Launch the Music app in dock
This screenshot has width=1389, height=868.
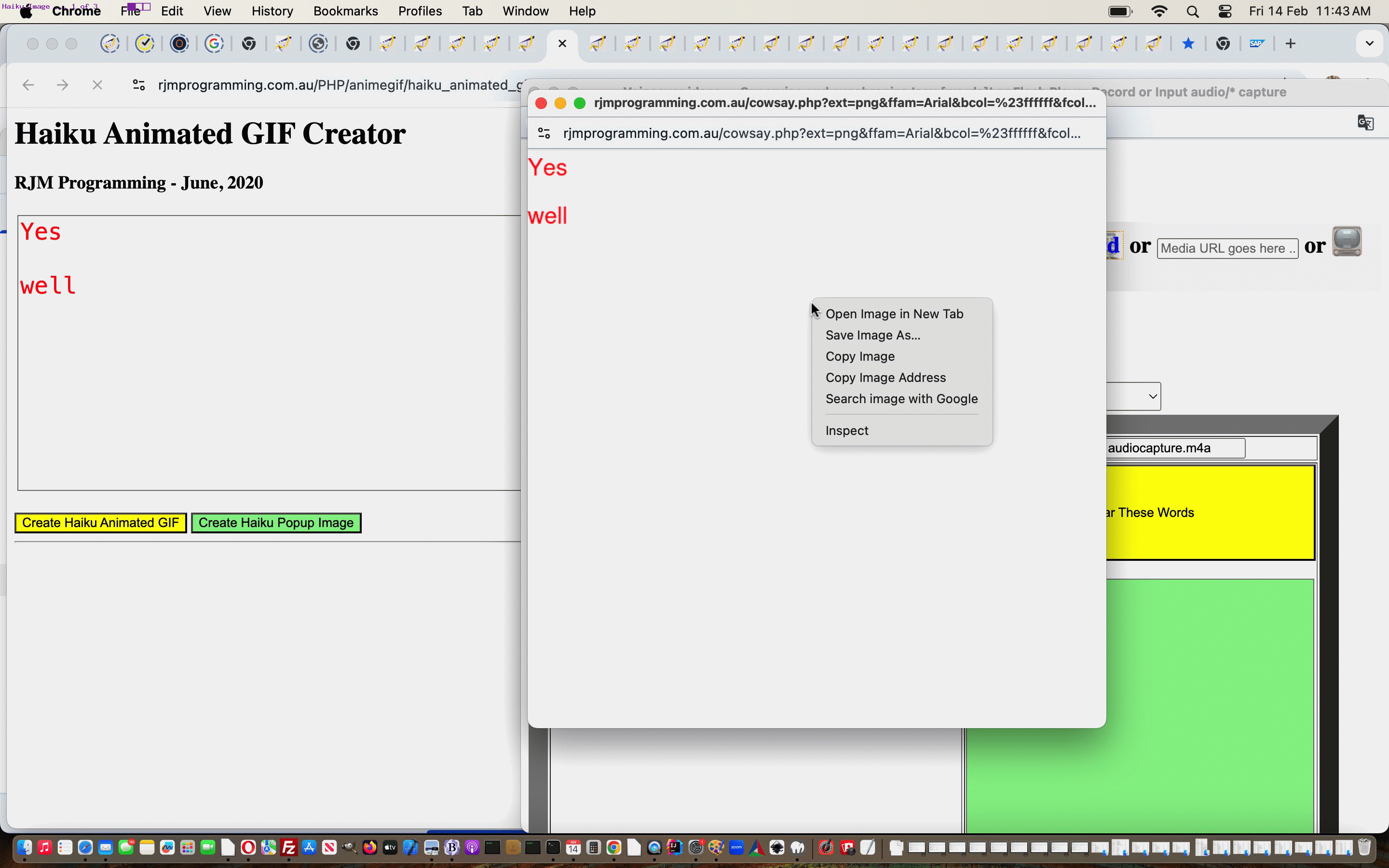point(45,847)
